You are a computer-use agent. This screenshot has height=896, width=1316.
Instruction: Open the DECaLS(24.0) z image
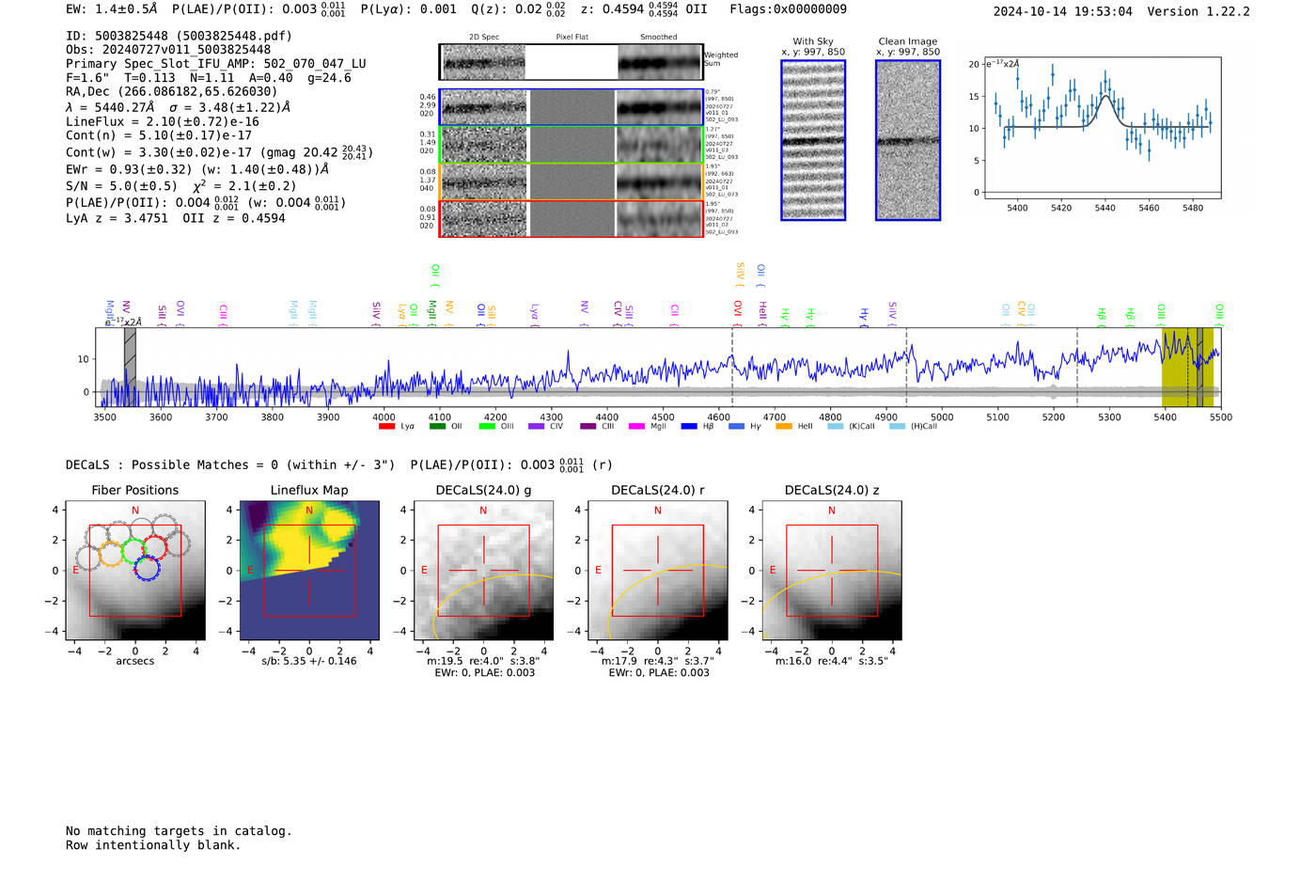point(832,571)
